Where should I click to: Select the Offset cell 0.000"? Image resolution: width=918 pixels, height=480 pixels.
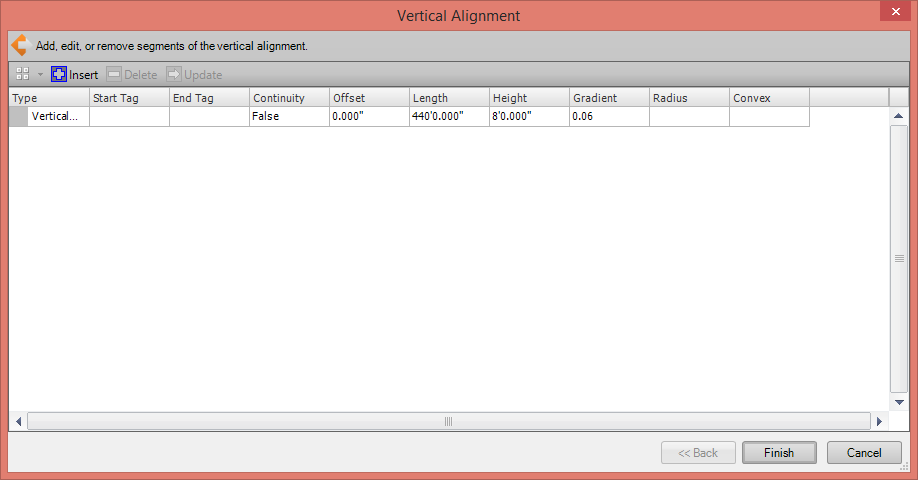coord(369,116)
